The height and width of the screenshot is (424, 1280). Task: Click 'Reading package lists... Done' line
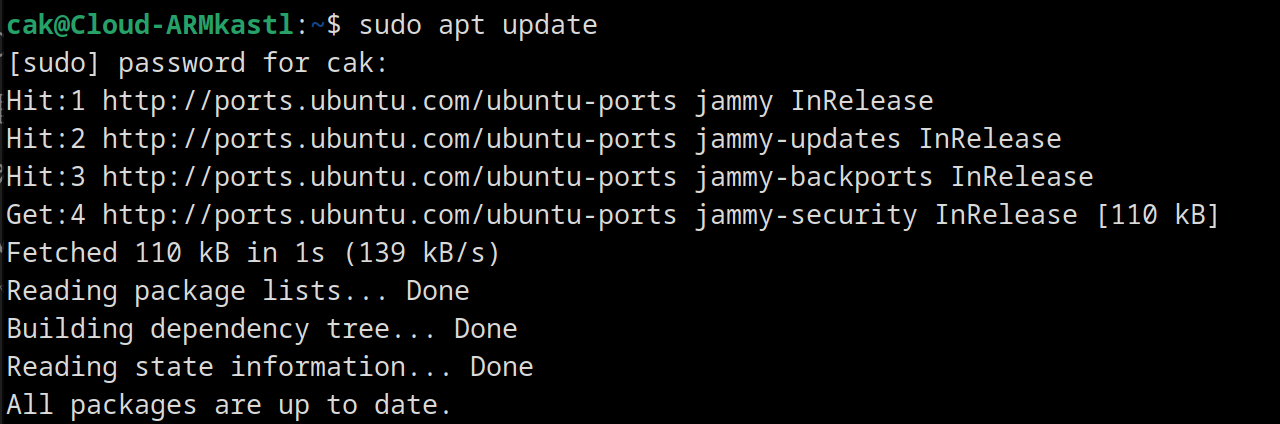click(238, 291)
